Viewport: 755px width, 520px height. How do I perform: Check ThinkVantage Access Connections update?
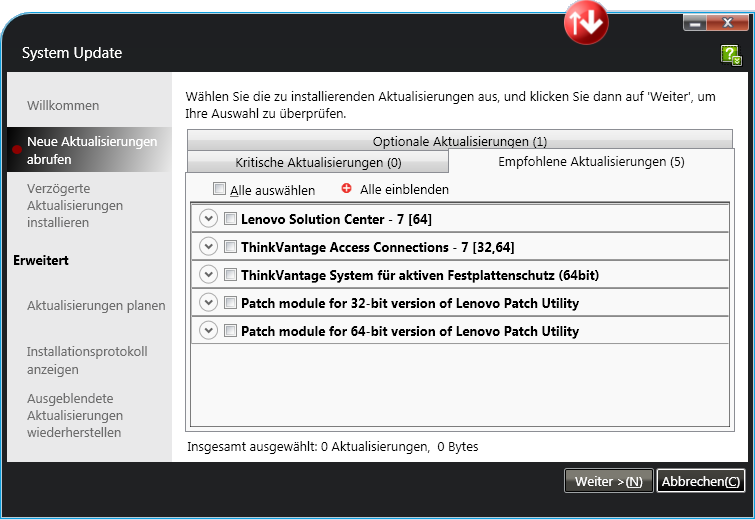point(230,247)
